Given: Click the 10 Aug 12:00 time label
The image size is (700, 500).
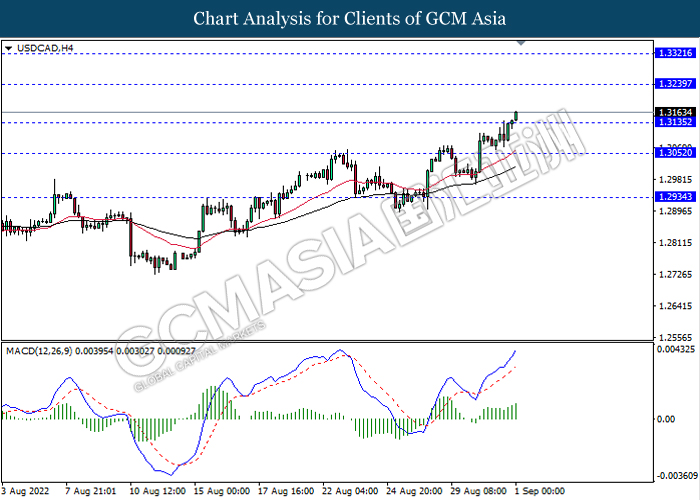Looking at the screenshot, I should pos(158,491).
